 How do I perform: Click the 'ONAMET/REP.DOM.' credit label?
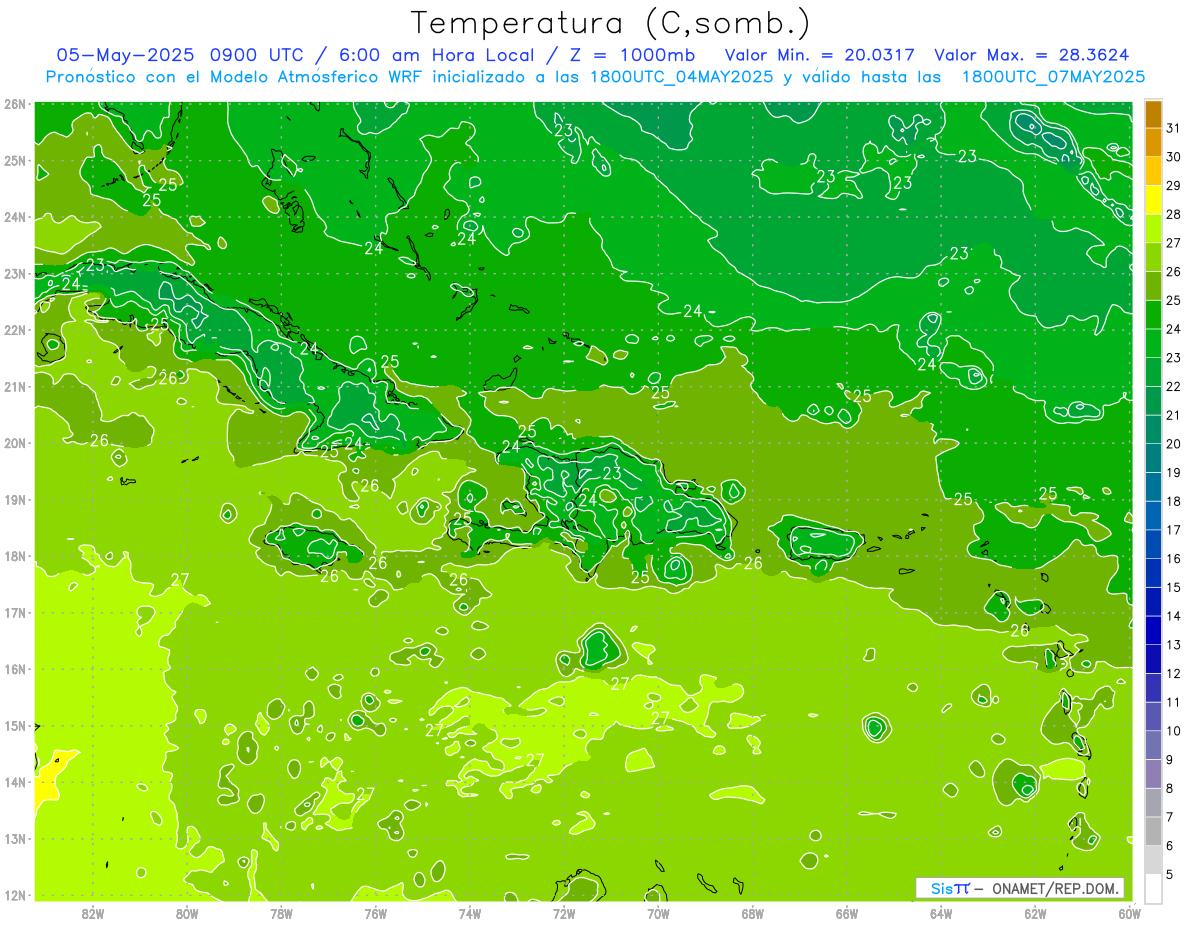1055,888
